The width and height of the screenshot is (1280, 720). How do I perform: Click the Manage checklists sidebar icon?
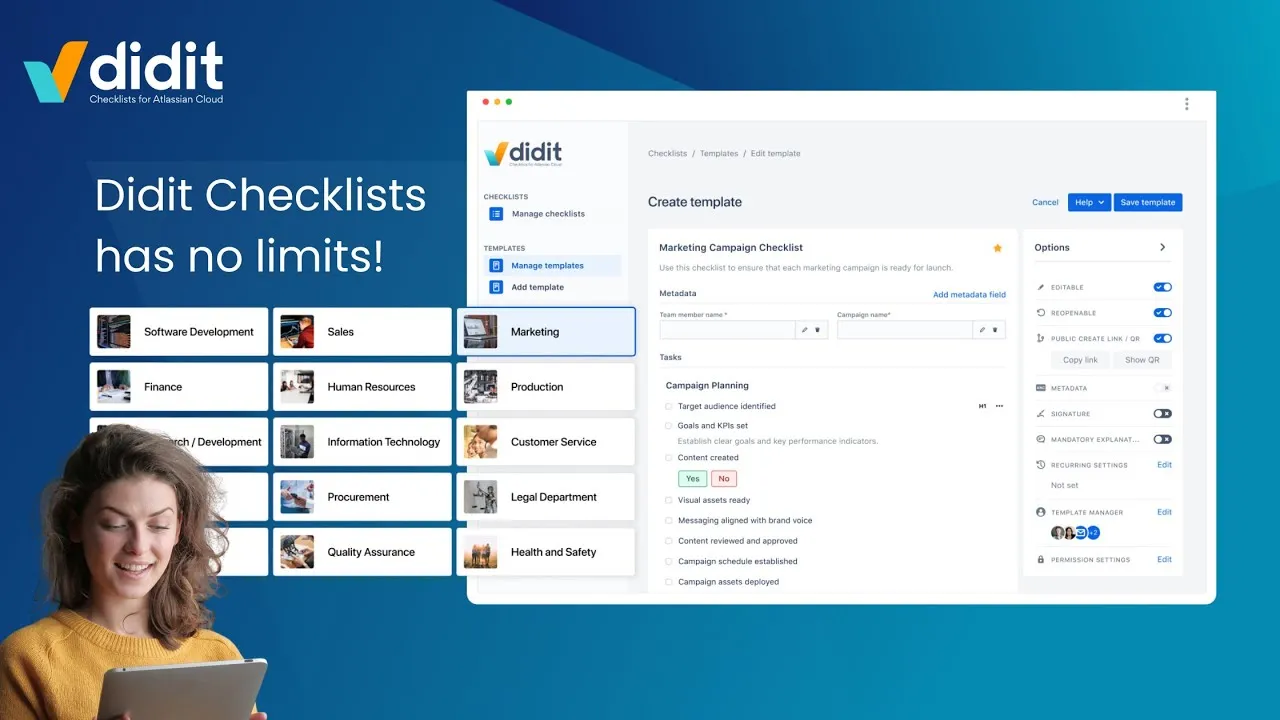tap(496, 214)
